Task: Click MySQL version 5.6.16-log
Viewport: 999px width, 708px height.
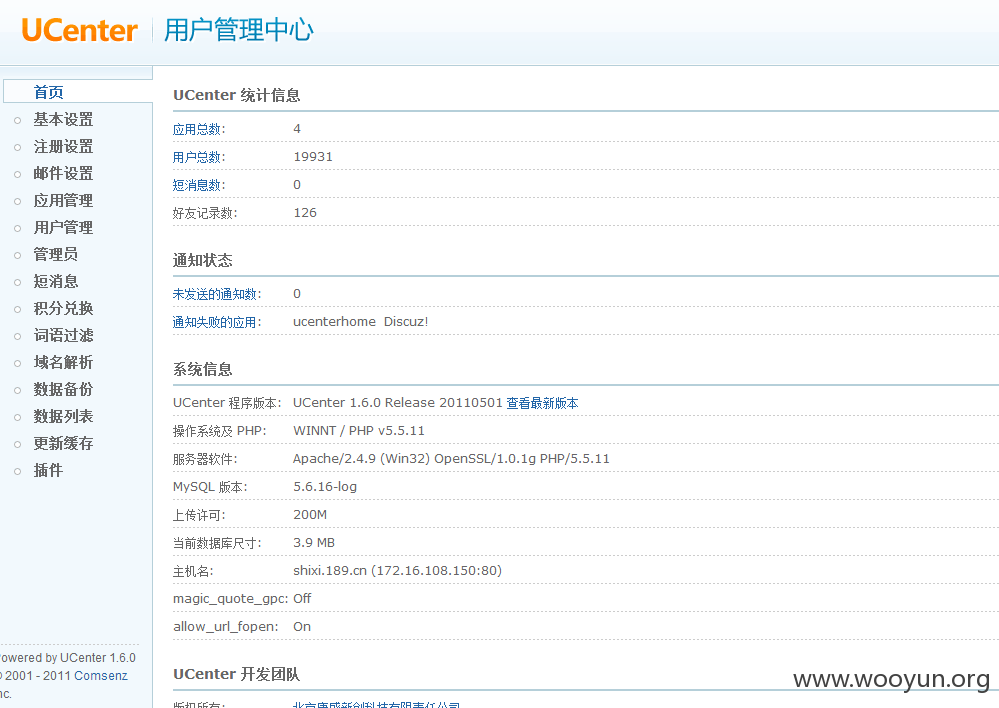Action: [325, 487]
